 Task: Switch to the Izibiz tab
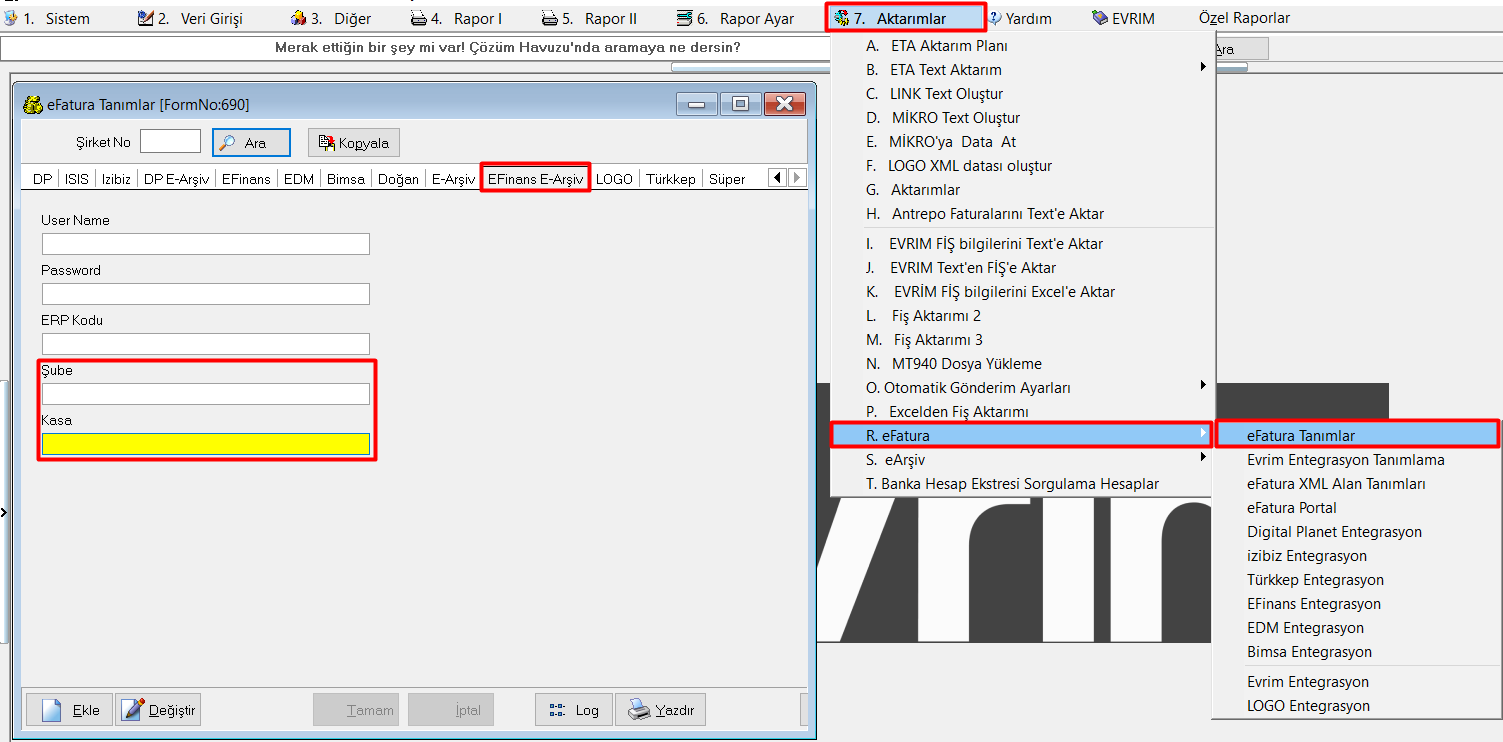point(116,179)
